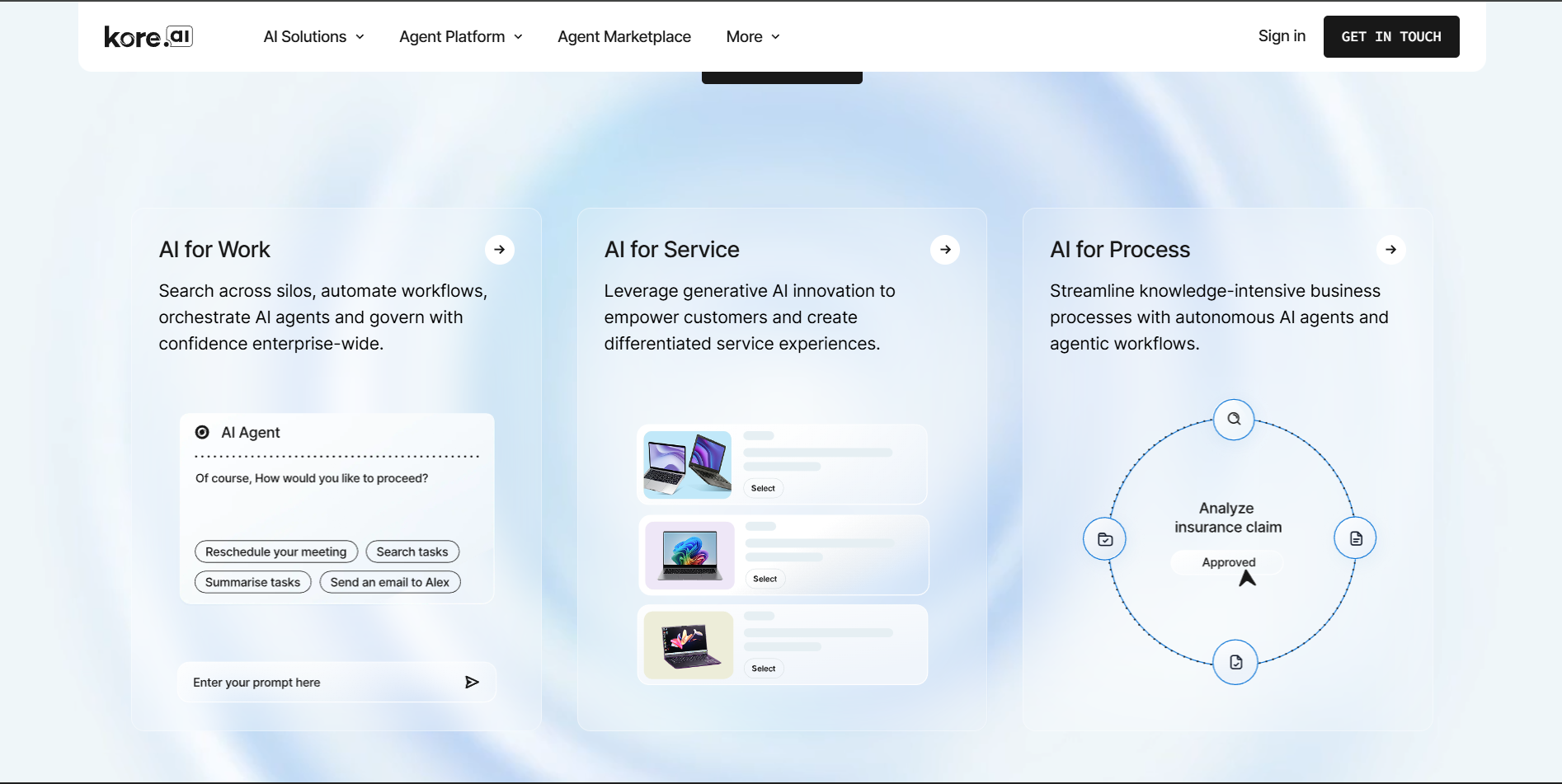Click the first laptop product thumbnail
This screenshot has height=784, width=1562.
(x=688, y=465)
